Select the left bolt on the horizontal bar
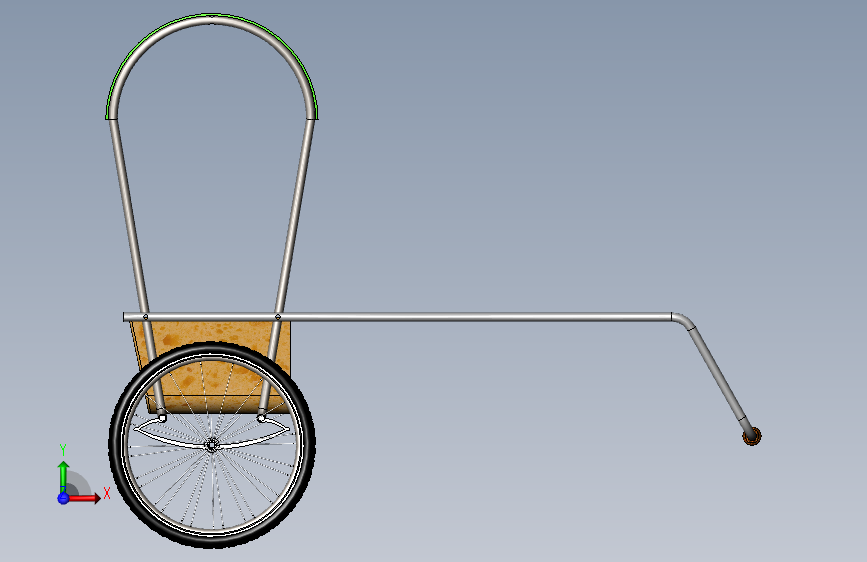The image size is (867, 562). [145, 317]
